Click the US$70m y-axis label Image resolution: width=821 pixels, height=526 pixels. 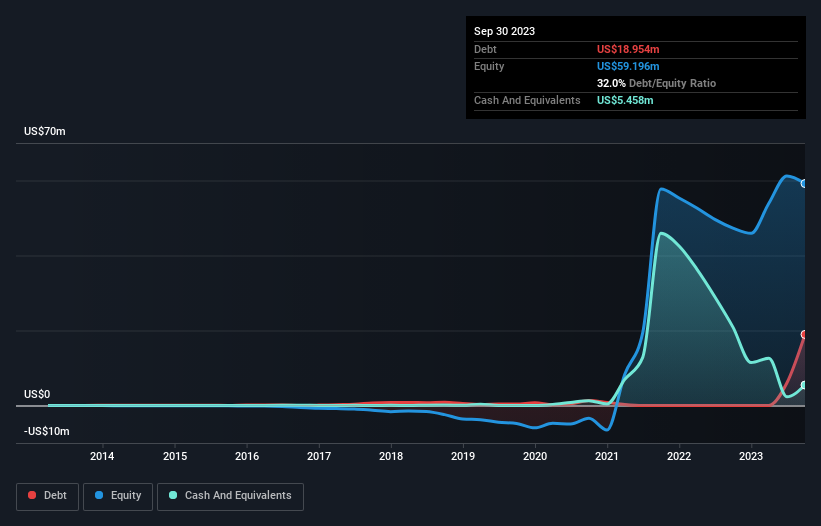click(45, 131)
